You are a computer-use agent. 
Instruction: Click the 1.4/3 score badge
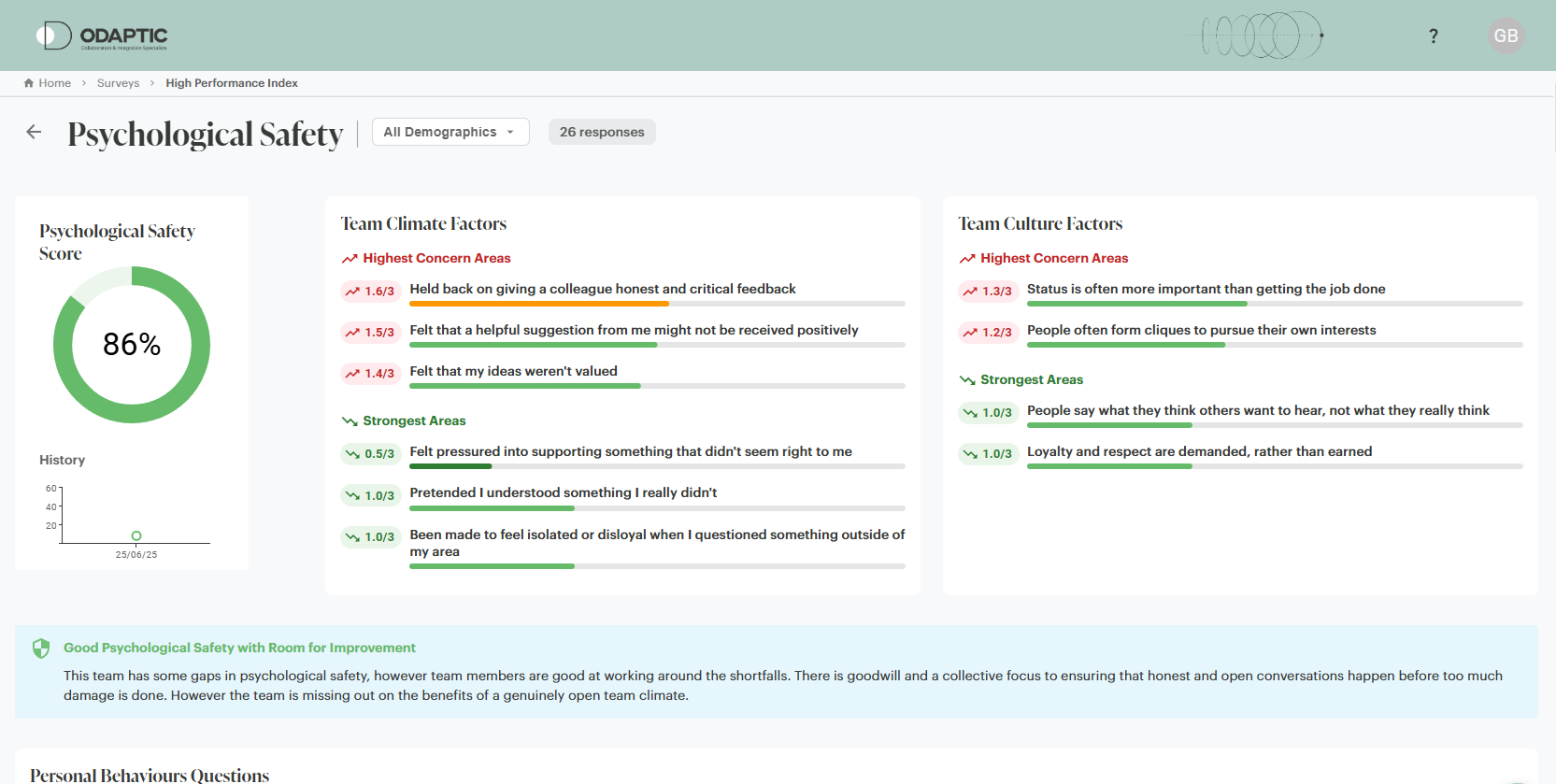point(370,374)
